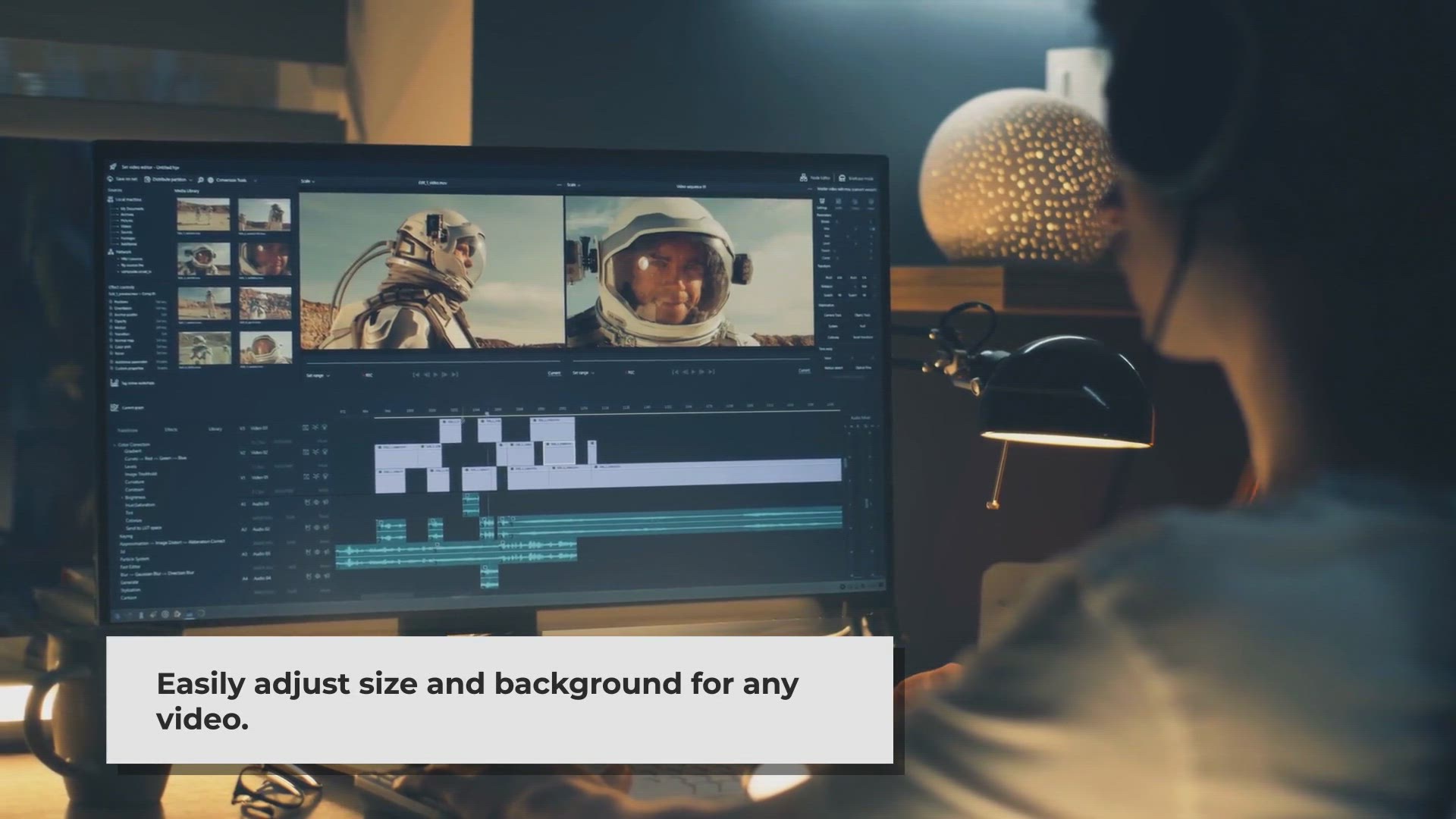Mute Audio 02 with its speaker icon
The image size is (1456, 819).
point(326,527)
